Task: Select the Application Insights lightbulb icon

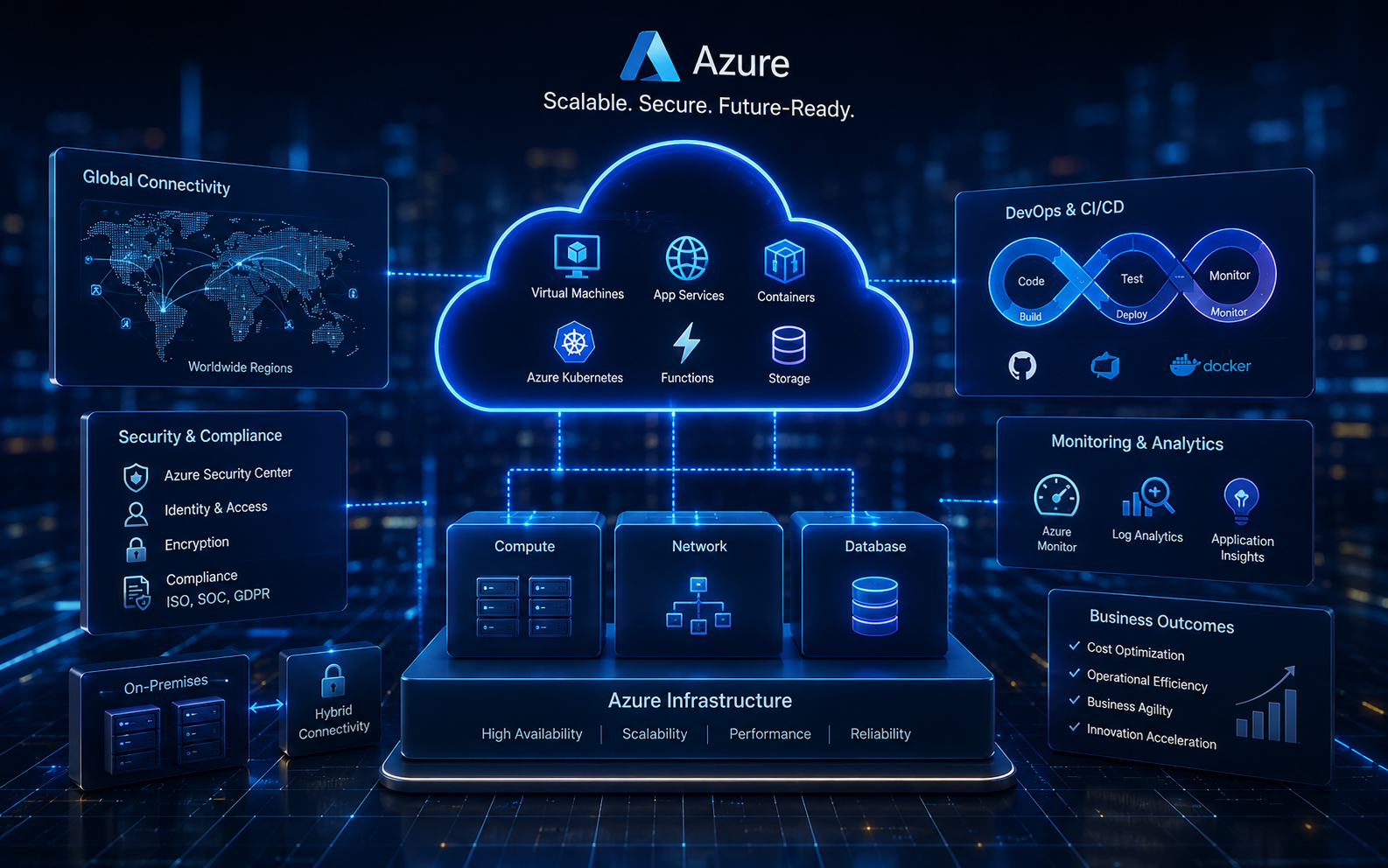Action: pos(1241,500)
